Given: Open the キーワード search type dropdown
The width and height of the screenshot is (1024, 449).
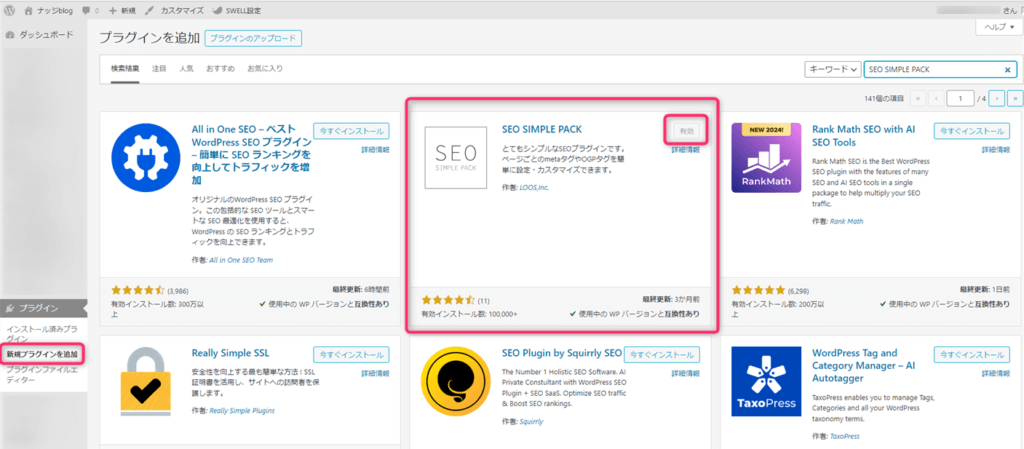Looking at the screenshot, I should (x=833, y=69).
